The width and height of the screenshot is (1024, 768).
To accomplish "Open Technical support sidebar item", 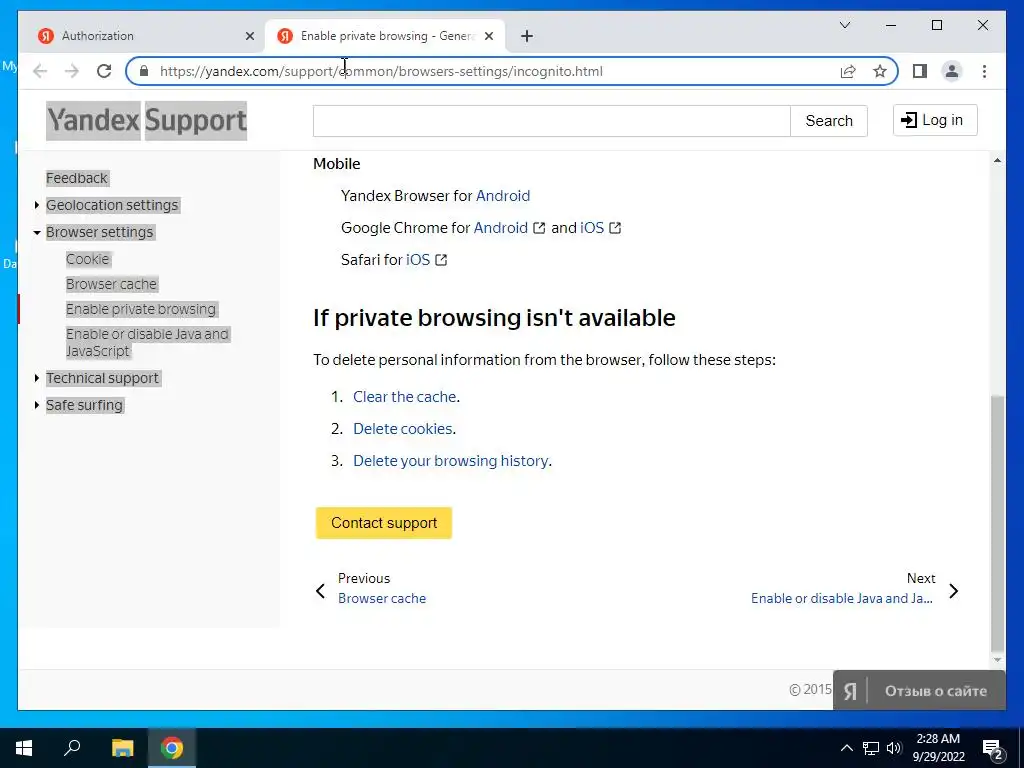I will (x=102, y=378).
